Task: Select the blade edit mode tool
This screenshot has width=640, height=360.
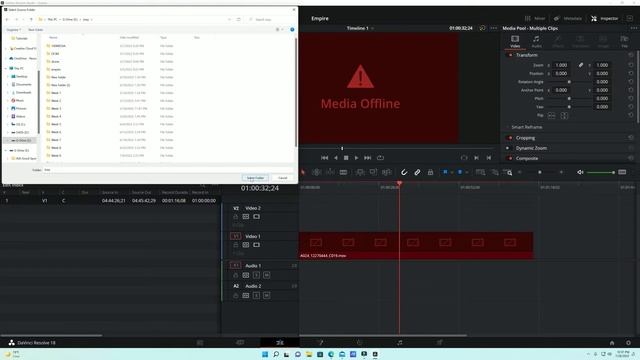Action: (343, 172)
